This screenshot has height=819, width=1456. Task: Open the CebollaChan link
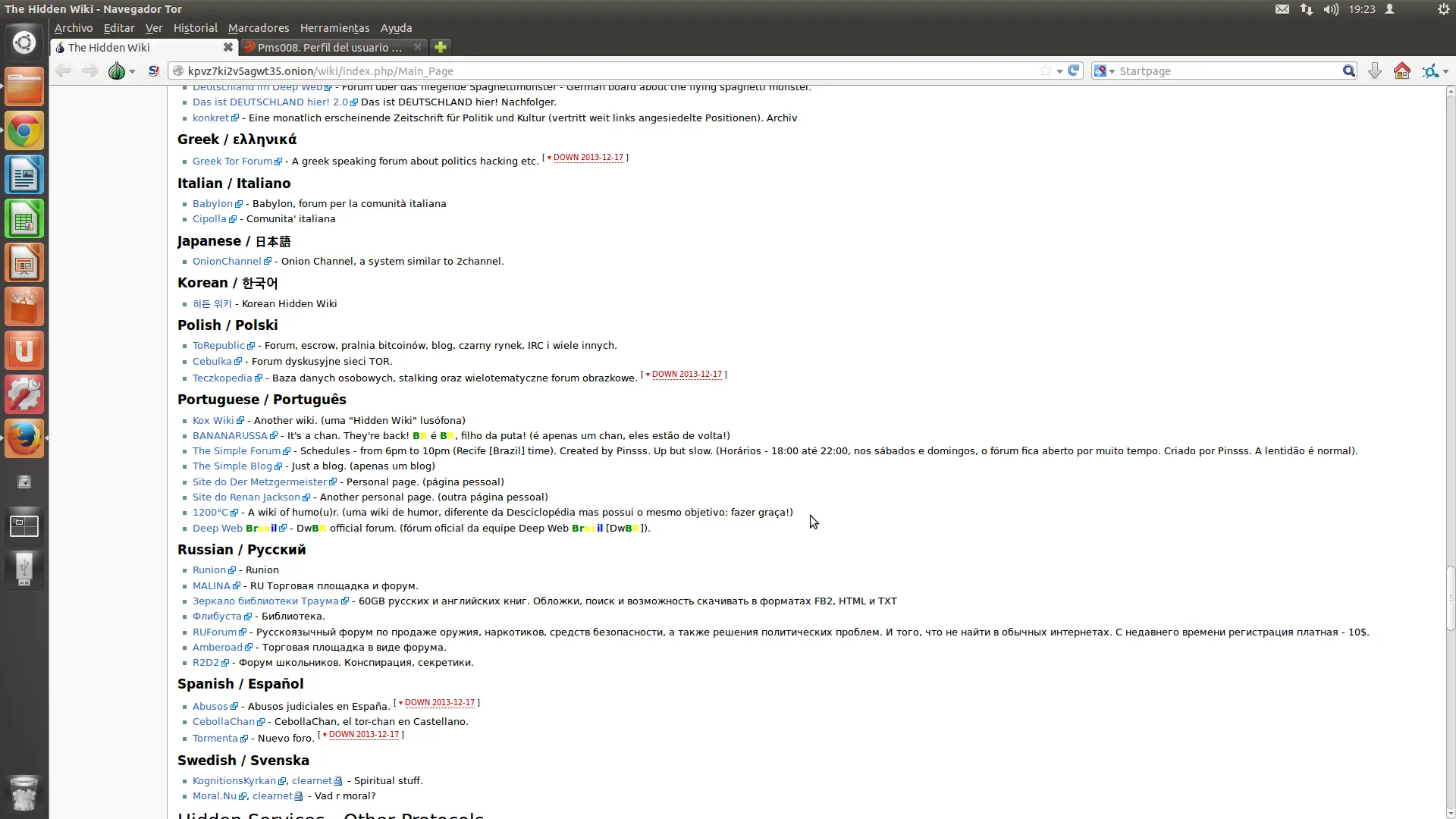click(224, 722)
